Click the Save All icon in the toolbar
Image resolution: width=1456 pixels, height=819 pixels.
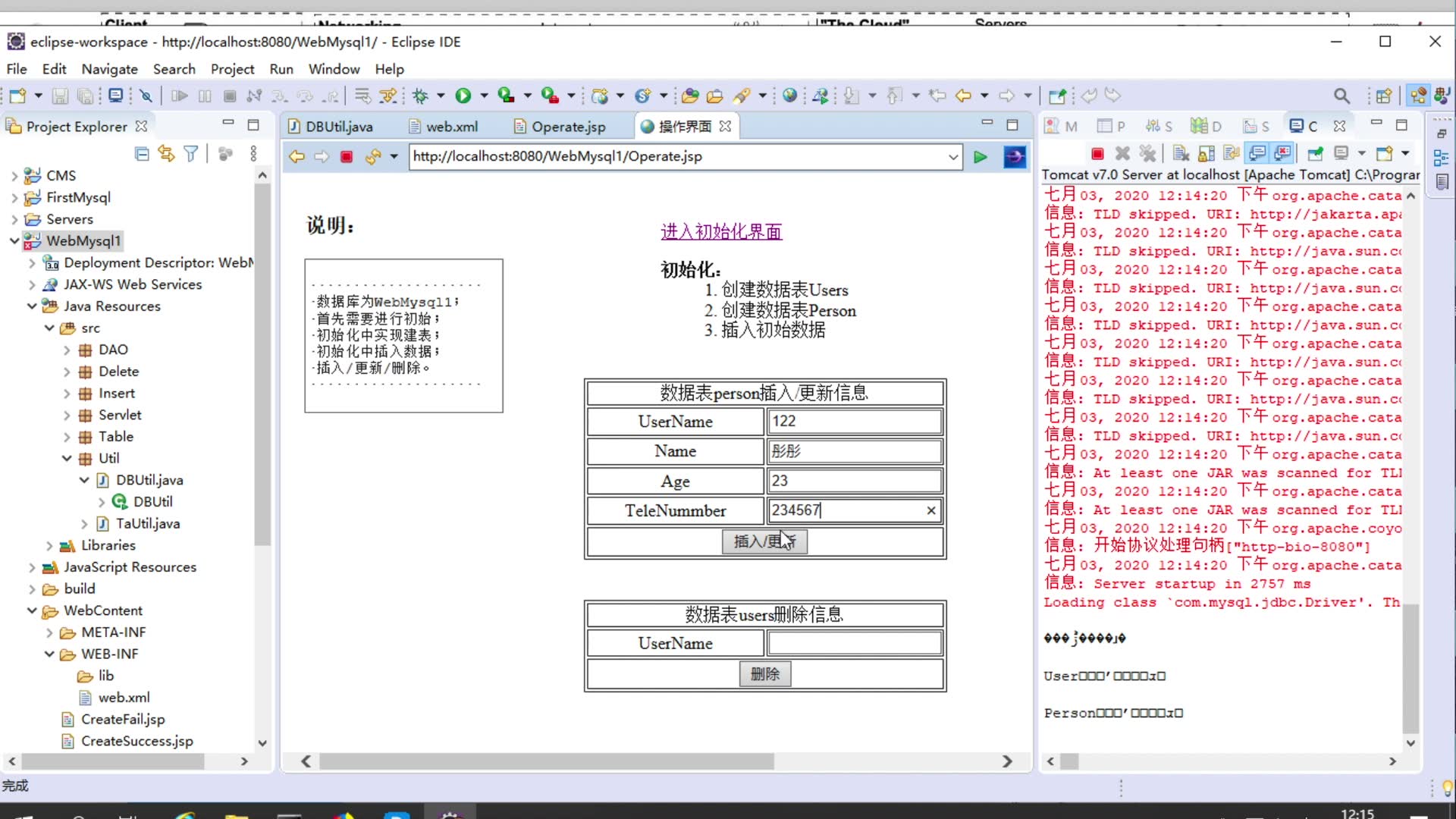point(86,96)
